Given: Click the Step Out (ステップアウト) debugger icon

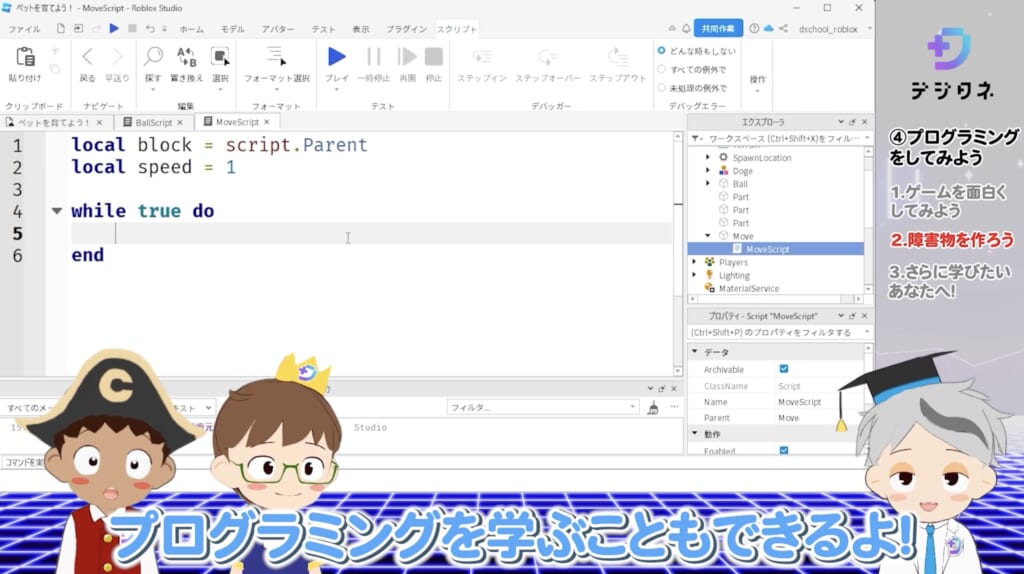Looking at the screenshot, I should (x=617, y=57).
